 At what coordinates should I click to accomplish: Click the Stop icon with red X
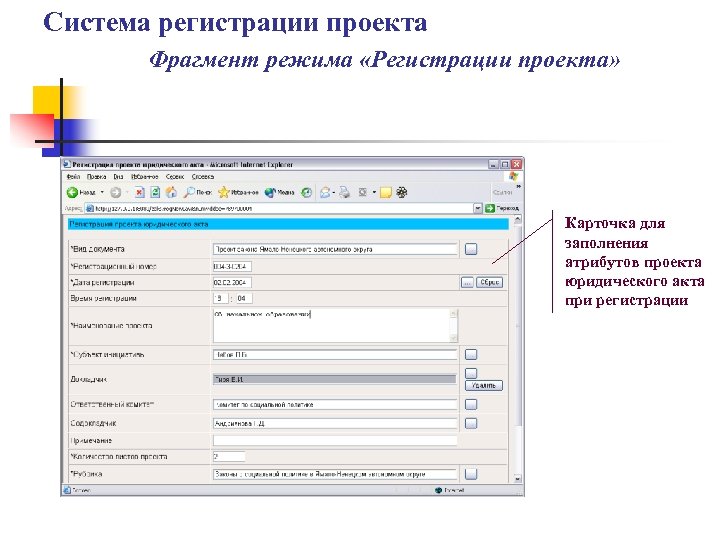(x=140, y=192)
